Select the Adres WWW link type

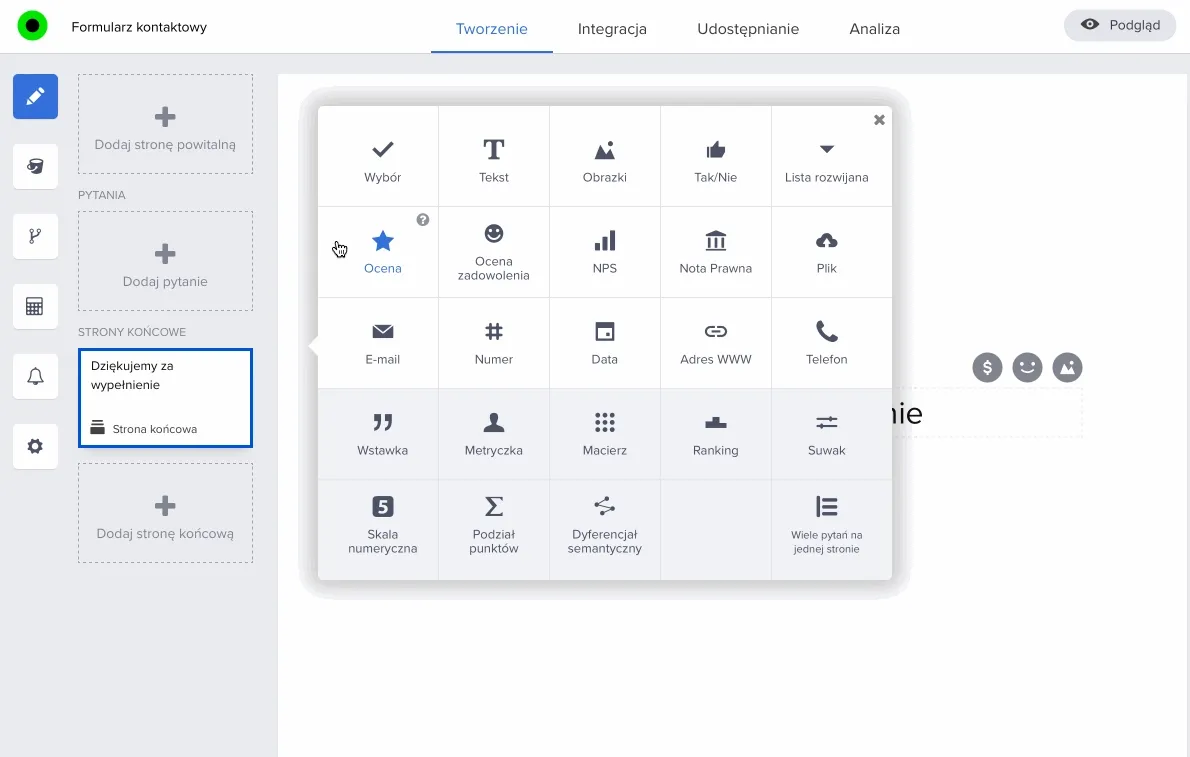click(715, 343)
